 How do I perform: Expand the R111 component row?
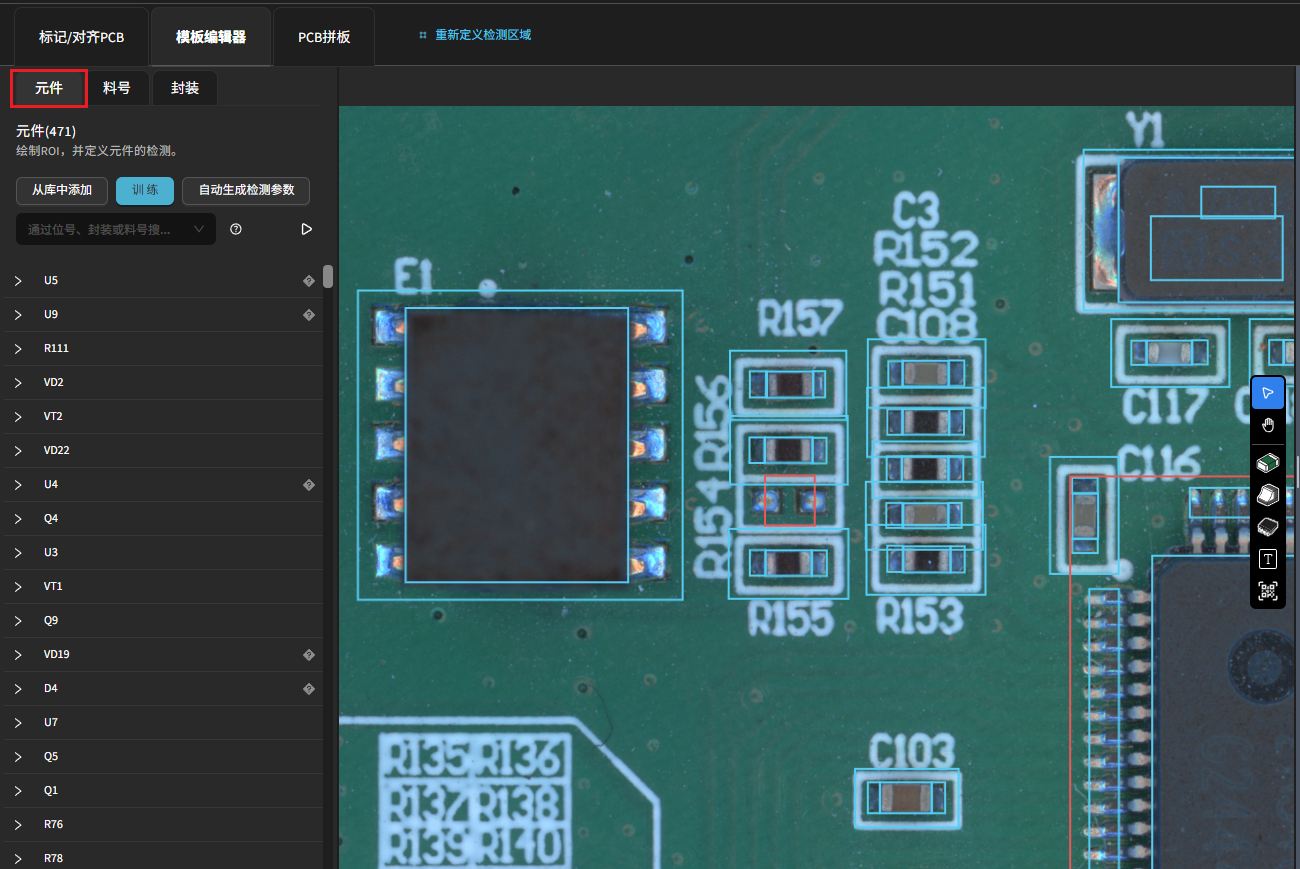tap(18, 349)
